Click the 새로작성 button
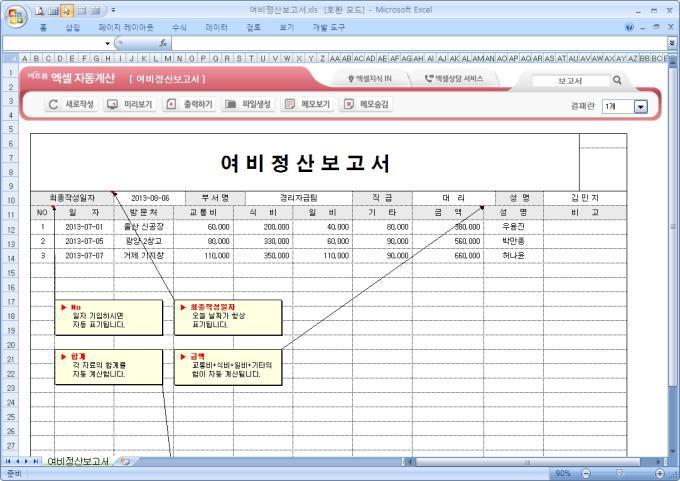 click(71, 104)
